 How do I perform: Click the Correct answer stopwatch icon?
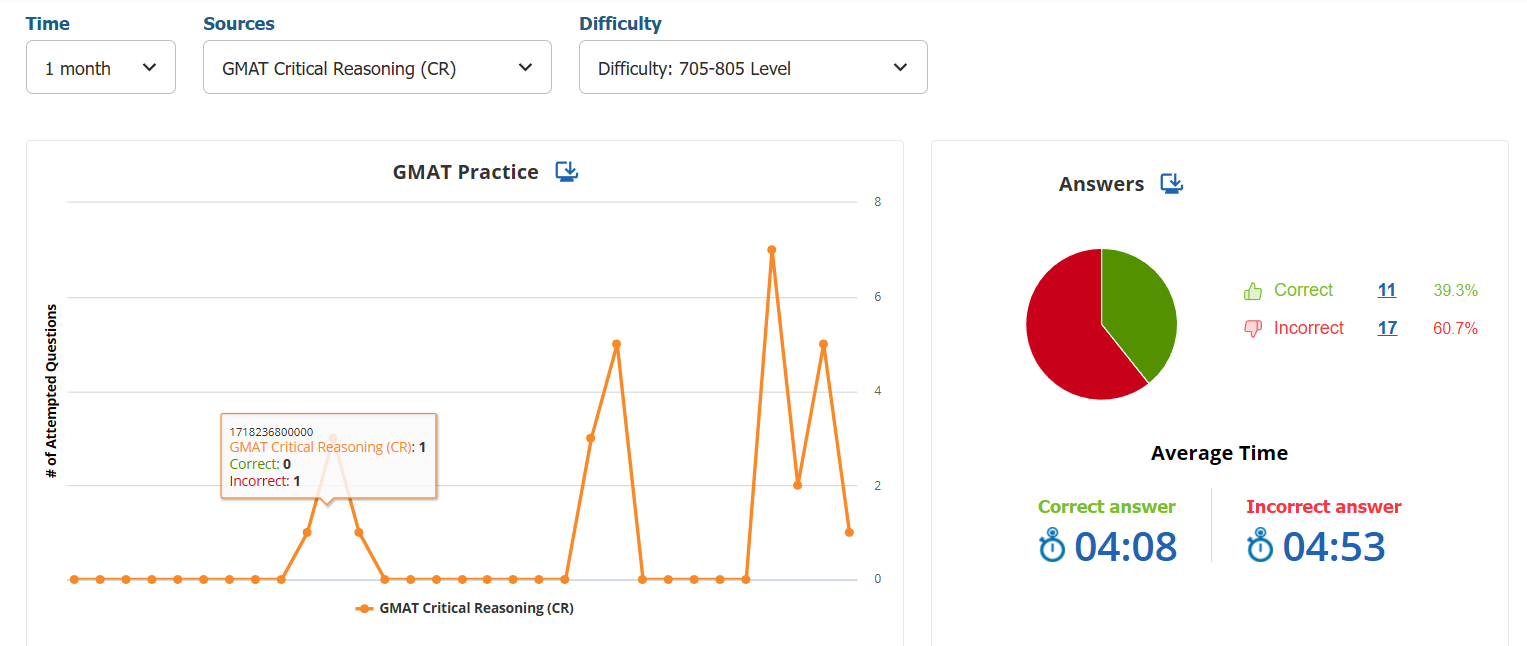tap(1052, 547)
